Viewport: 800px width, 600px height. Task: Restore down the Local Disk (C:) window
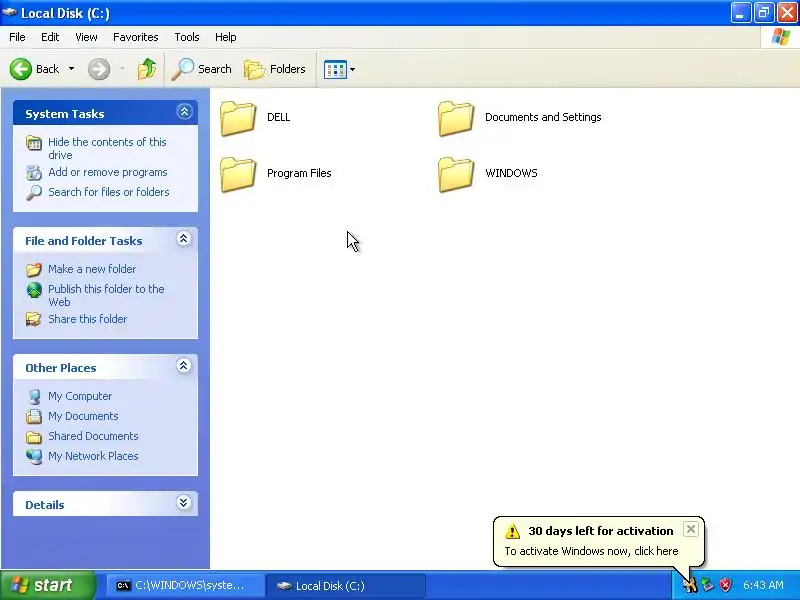click(x=764, y=13)
